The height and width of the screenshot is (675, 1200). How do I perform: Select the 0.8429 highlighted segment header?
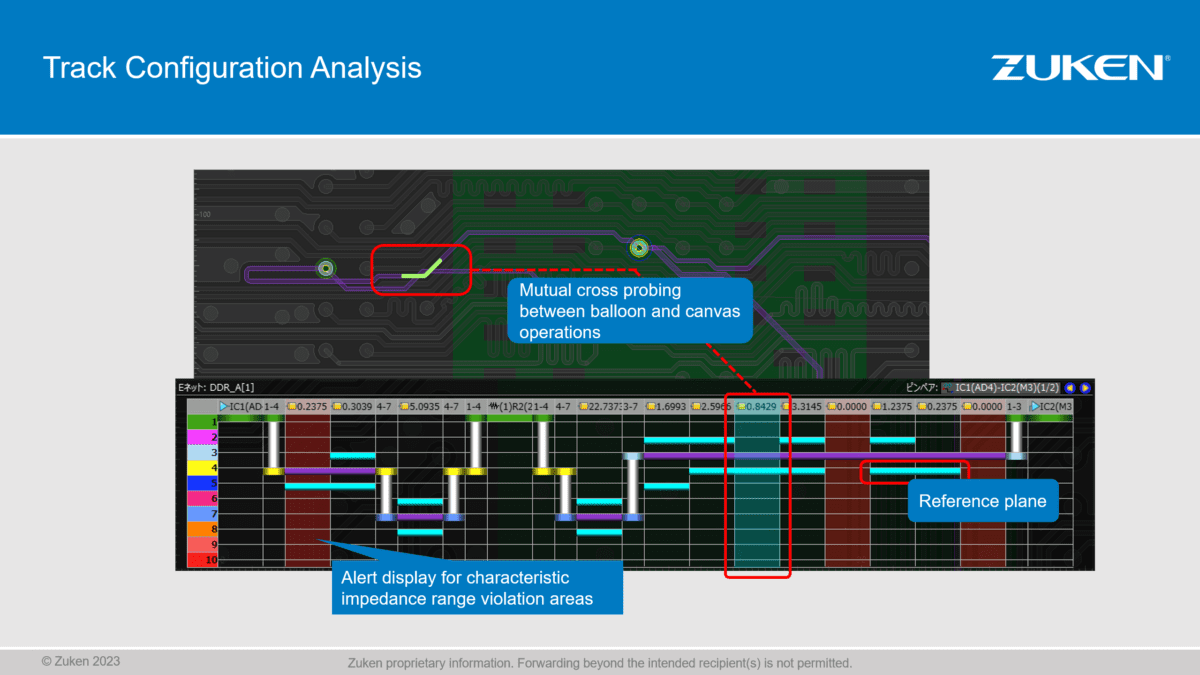point(757,407)
